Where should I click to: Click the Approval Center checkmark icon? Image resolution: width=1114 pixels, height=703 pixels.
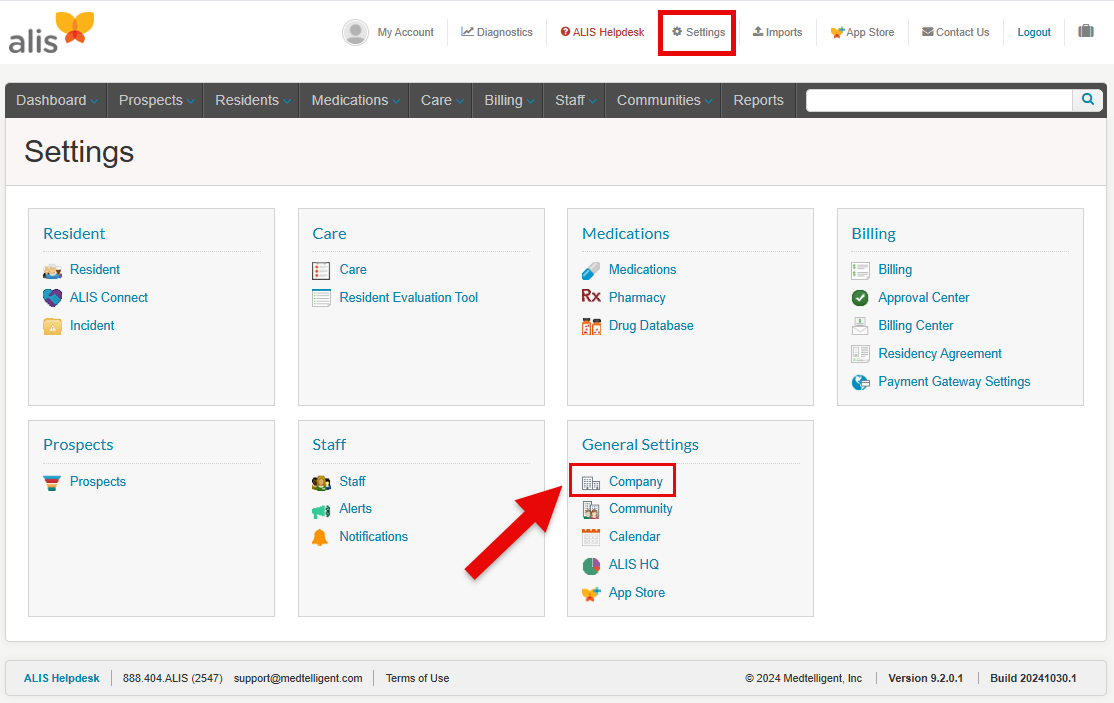(x=860, y=298)
